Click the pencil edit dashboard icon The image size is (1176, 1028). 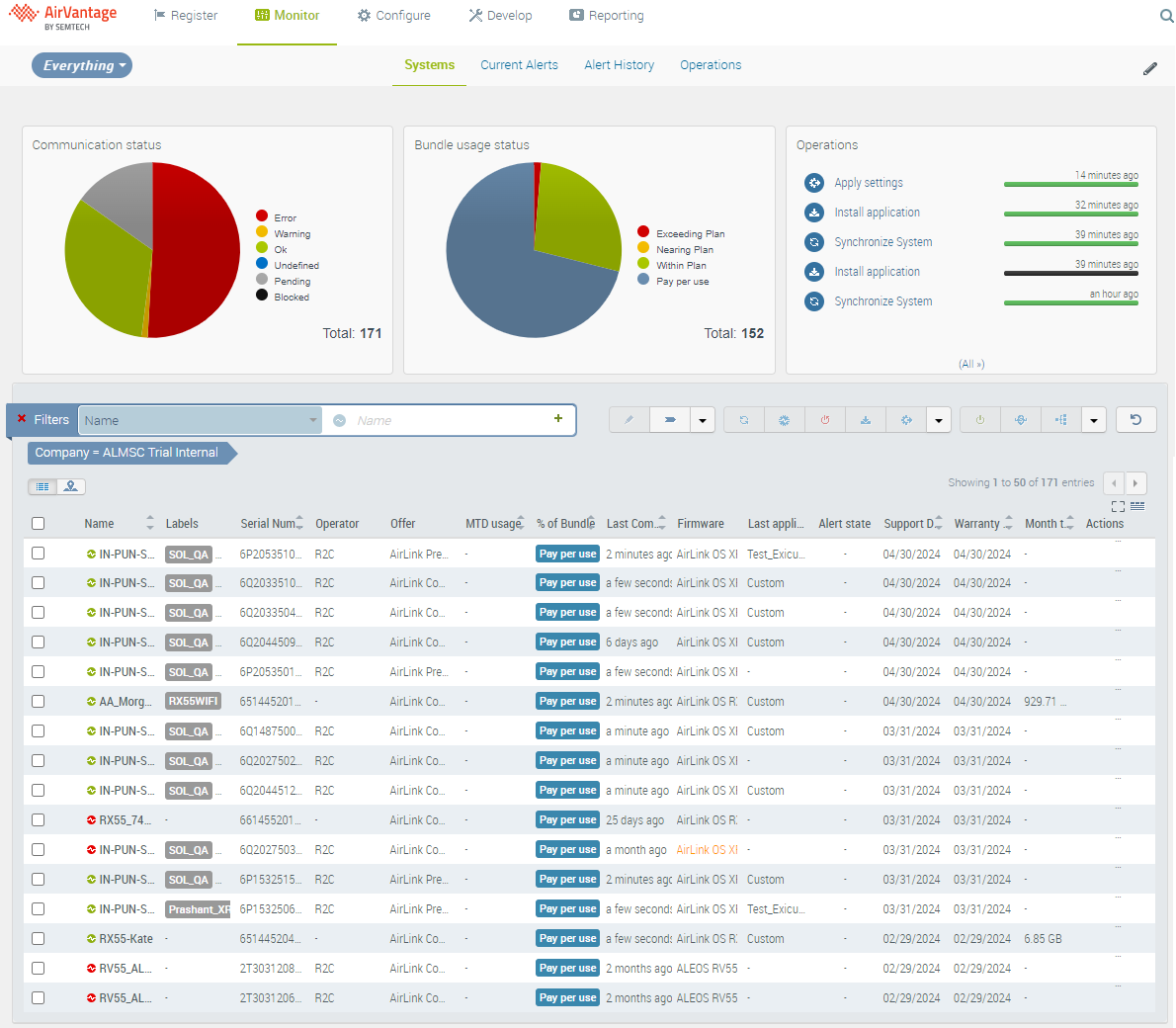[x=1149, y=68]
